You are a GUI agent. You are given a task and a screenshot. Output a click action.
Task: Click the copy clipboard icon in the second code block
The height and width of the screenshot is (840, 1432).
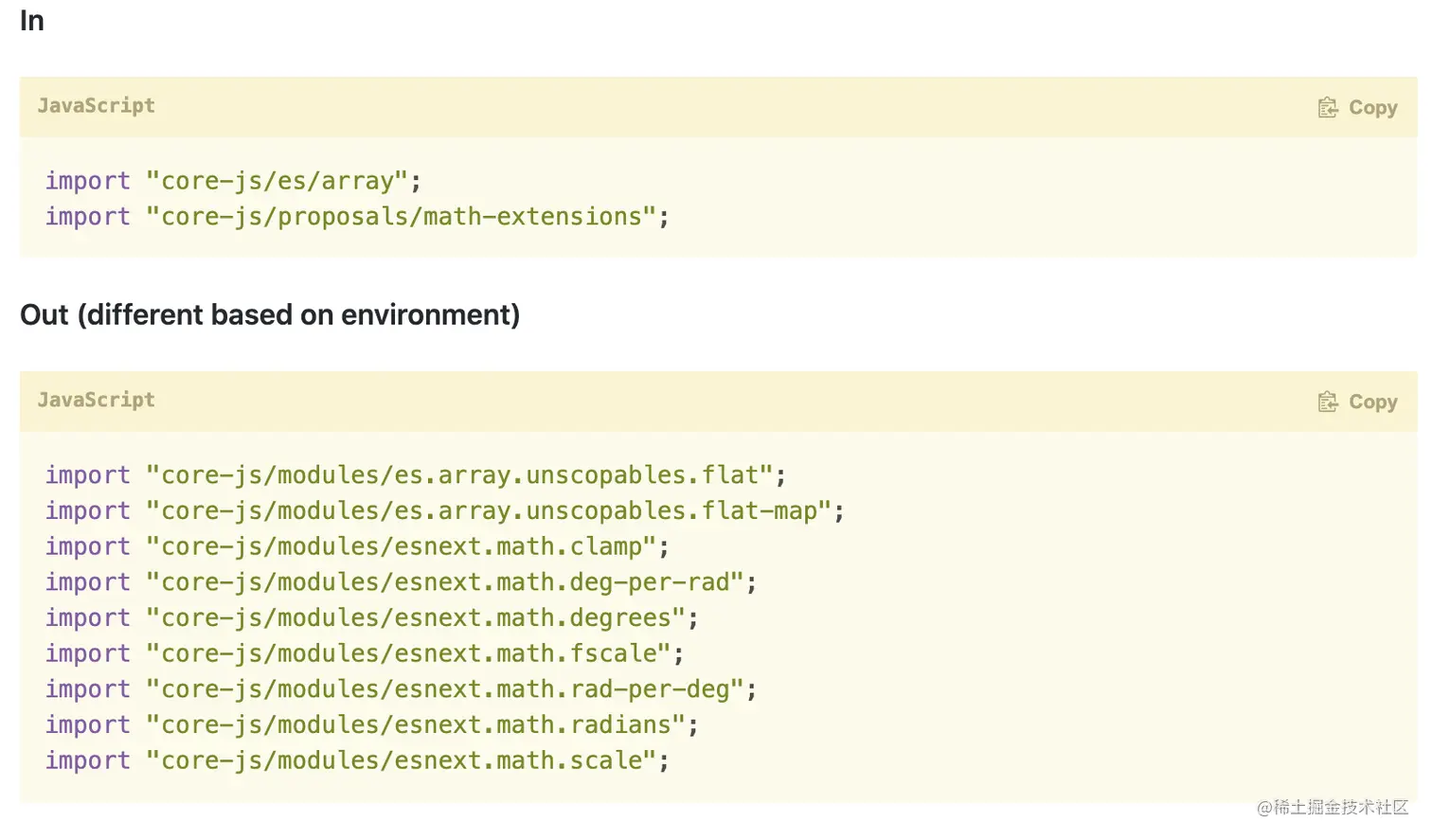pos(1329,402)
